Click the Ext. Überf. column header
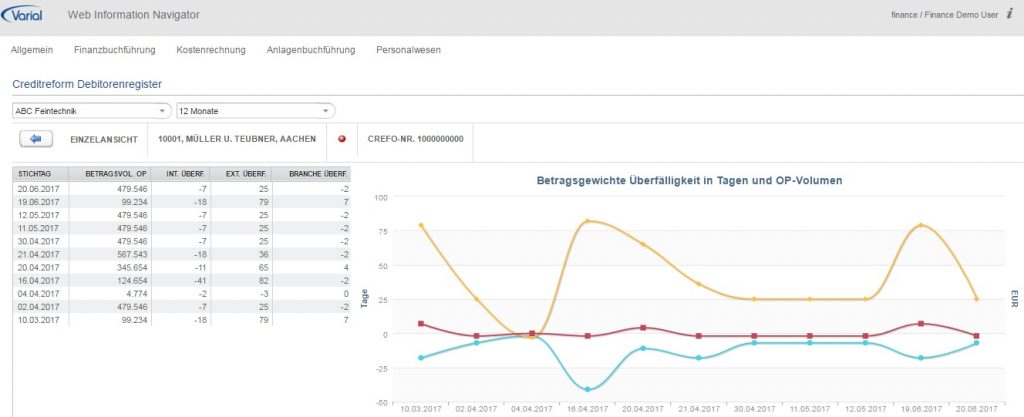 pos(238,174)
